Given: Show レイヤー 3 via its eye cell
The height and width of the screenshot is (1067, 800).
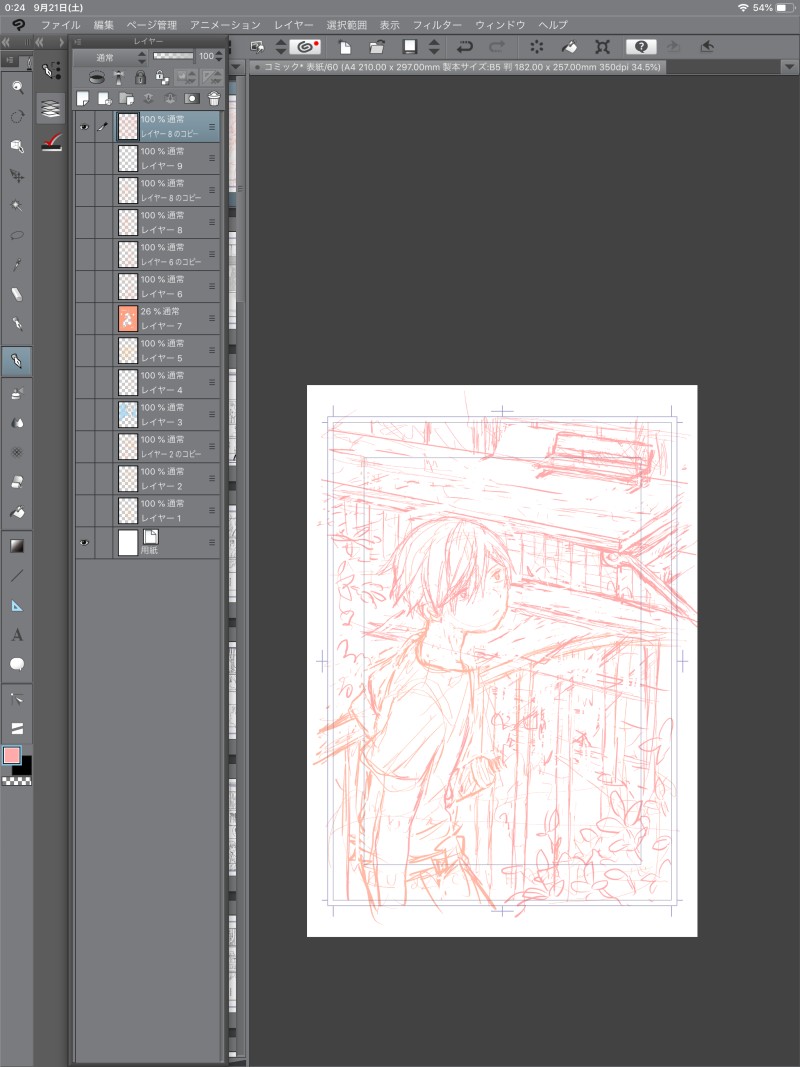Looking at the screenshot, I should point(84,414).
